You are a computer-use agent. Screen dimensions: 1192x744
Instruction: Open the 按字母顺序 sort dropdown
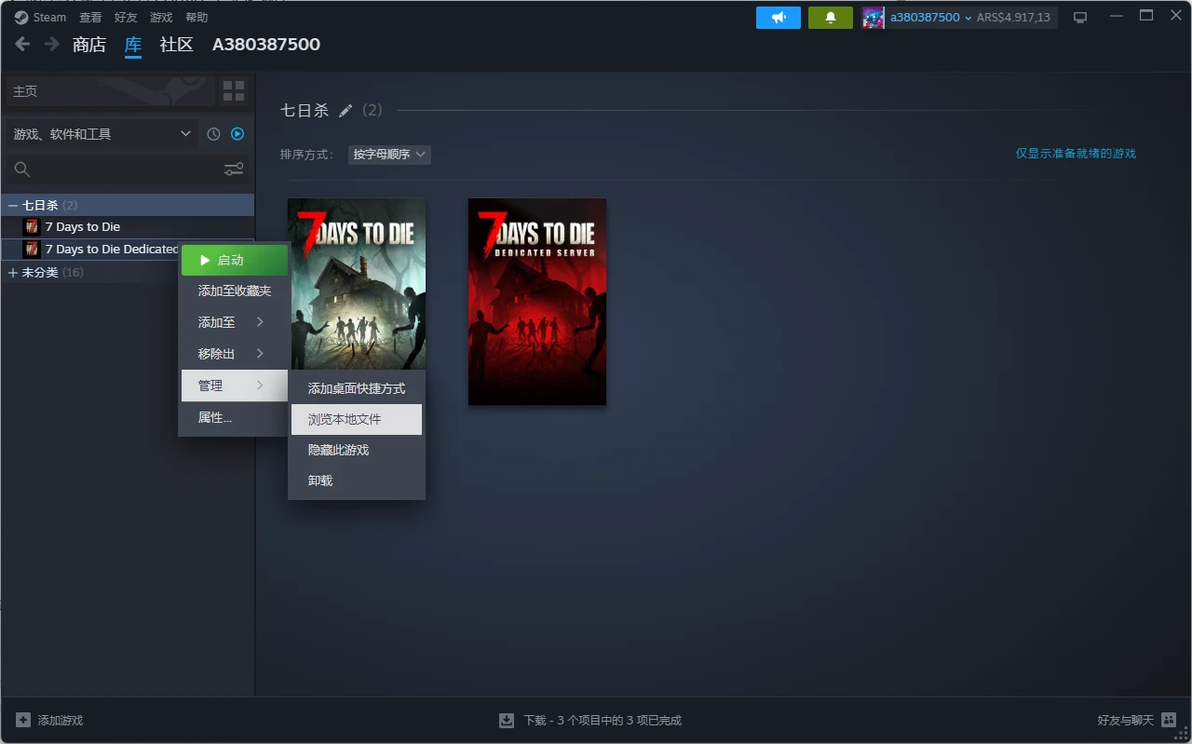tap(389, 154)
